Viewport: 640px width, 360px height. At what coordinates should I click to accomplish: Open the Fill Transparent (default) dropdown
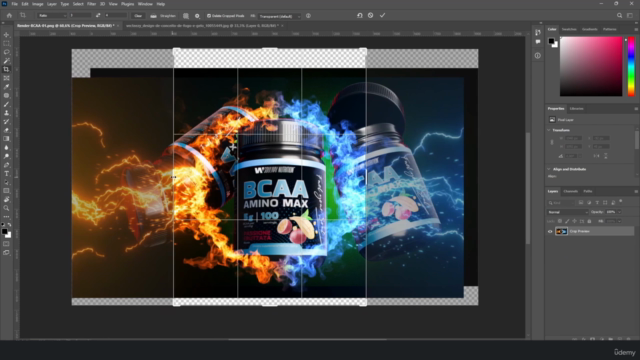[x=279, y=16]
